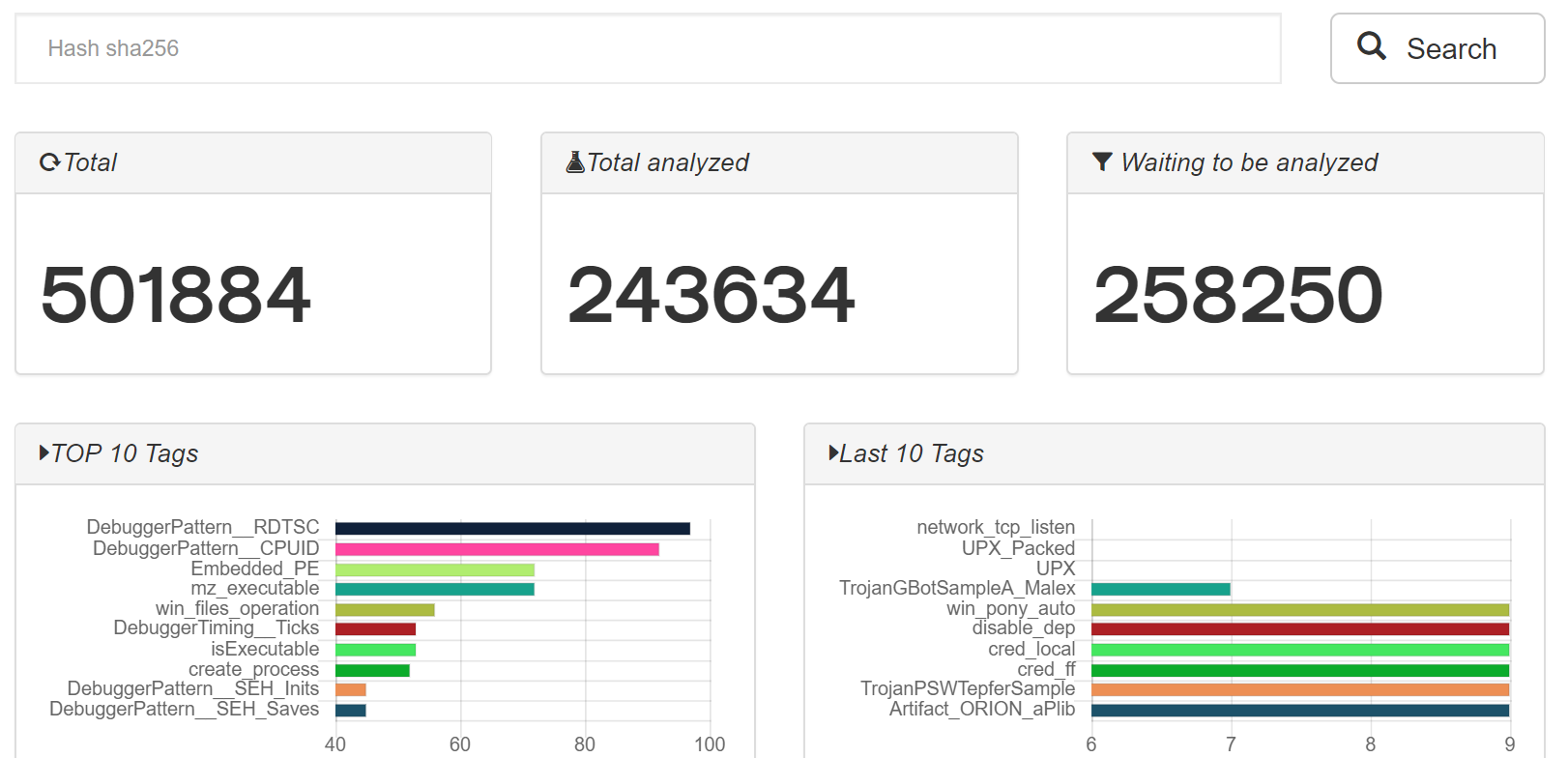Click the flask icon beside Total analyzed
Screen dimensions: 1568x758
coord(575,161)
